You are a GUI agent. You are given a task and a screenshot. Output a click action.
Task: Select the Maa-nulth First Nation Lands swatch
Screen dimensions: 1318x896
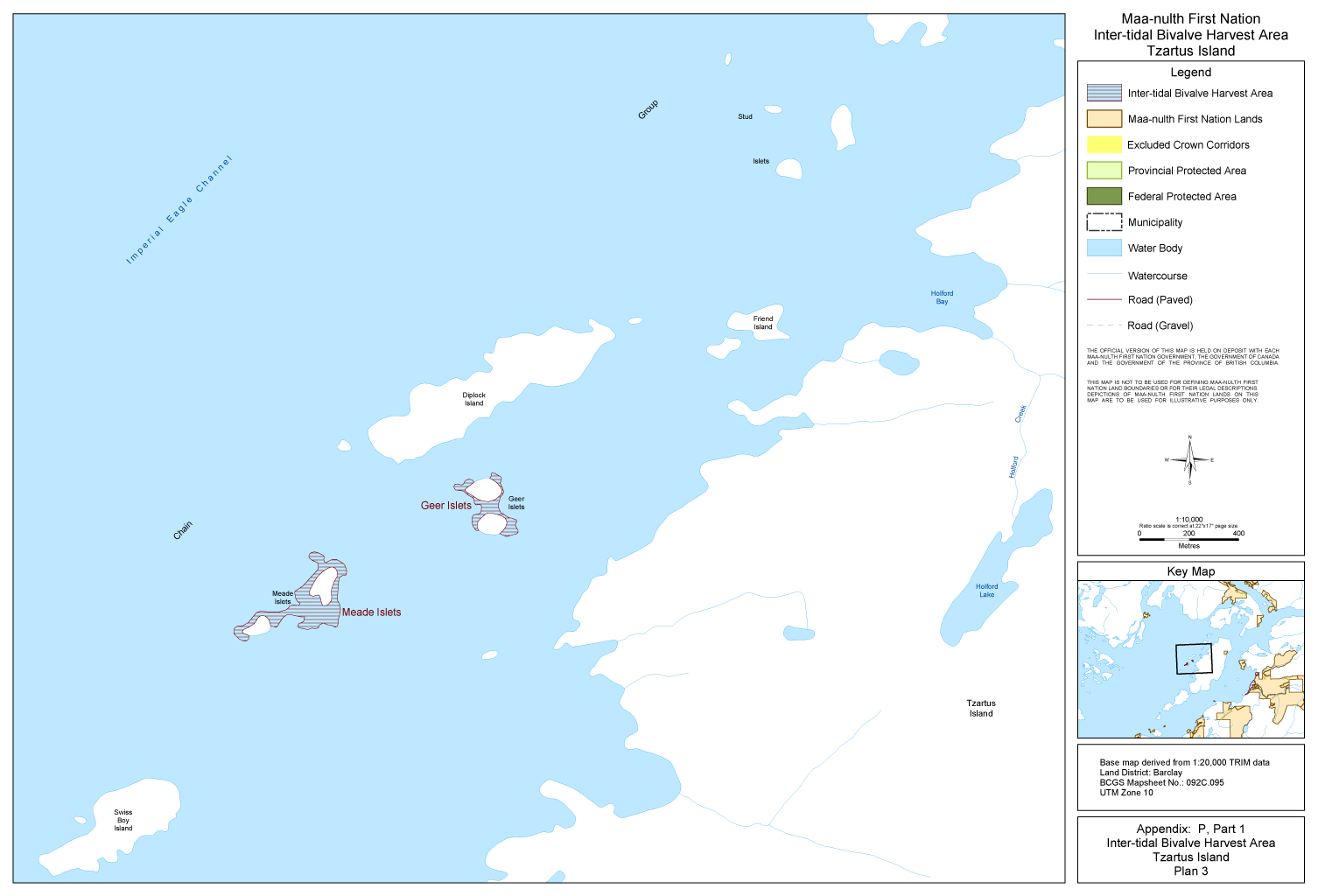pyautogui.click(x=1104, y=119)
